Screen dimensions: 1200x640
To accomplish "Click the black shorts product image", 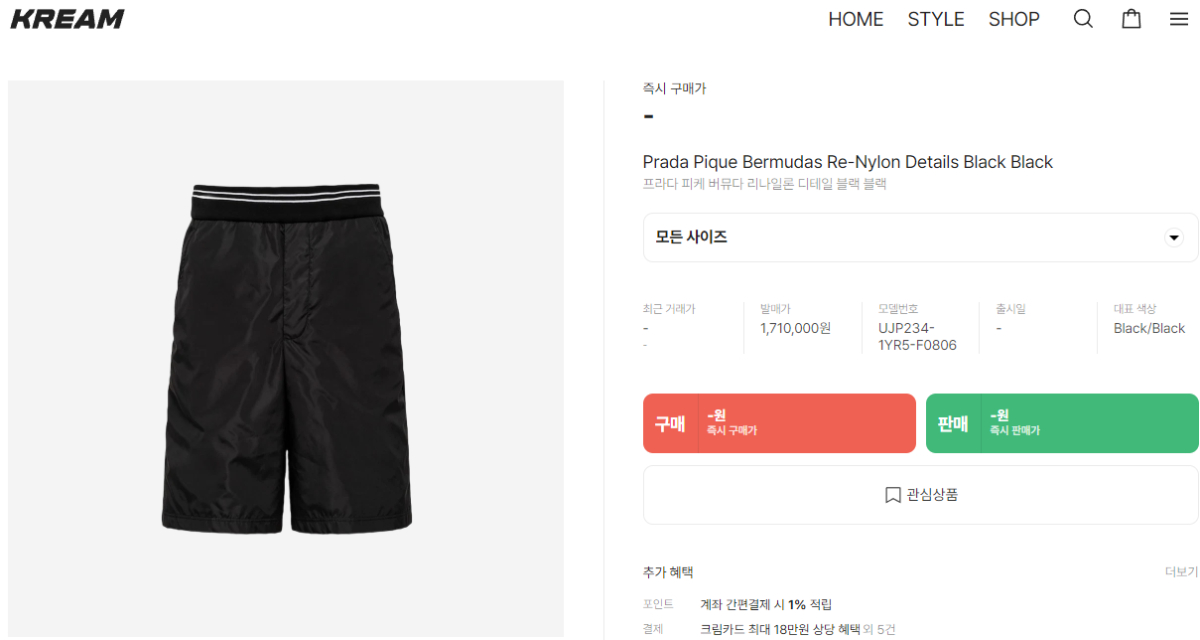I will pyautogui.click(x=286, y=359).
